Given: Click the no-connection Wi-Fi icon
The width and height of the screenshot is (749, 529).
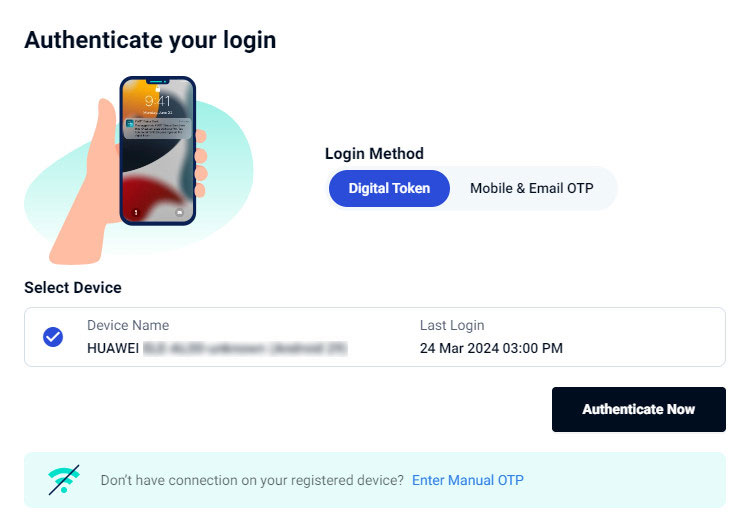Looking at the screenshot, I should 63,480.
